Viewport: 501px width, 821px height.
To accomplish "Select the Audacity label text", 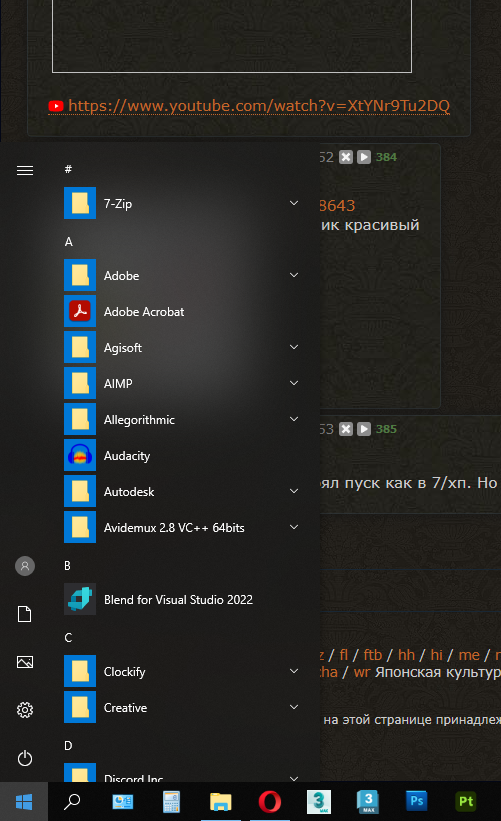I will coord(127,456).
